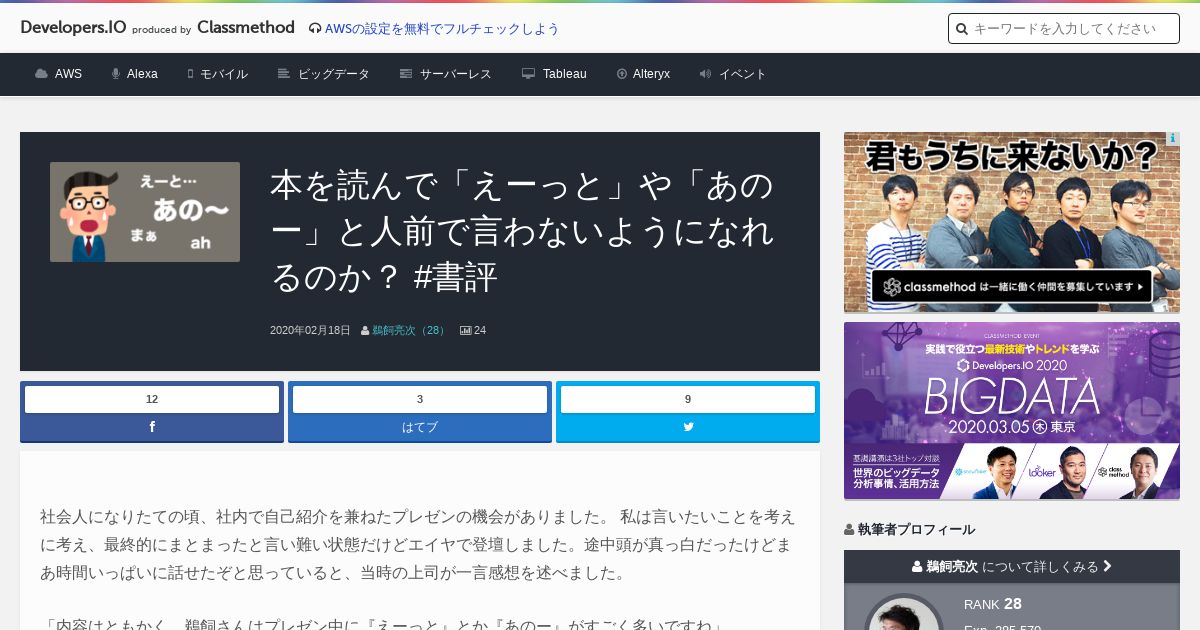Viewport: 1200px width, 630px height.
Task: Click the Hatena bookmark count 3
Action: click(x=420, y=399)
